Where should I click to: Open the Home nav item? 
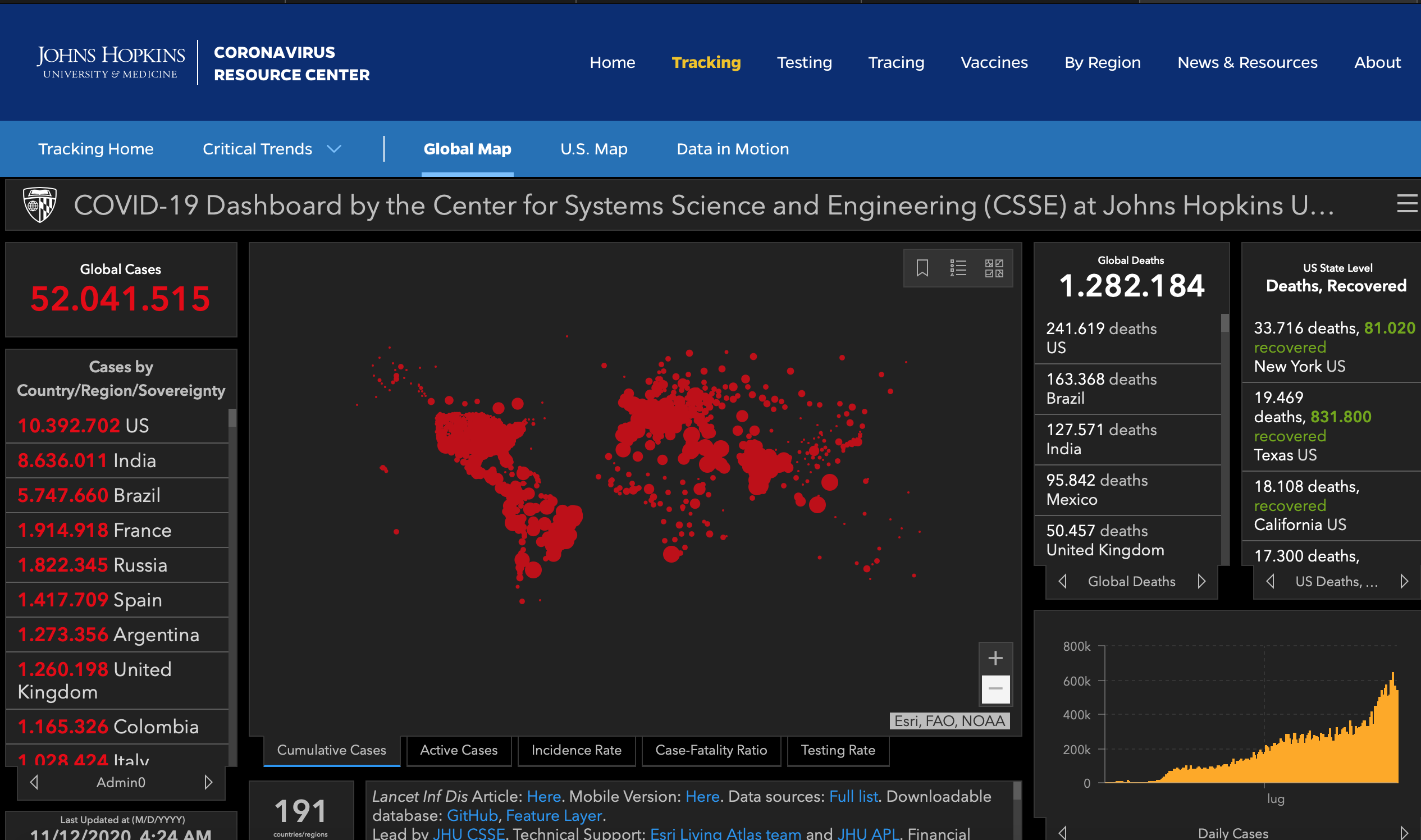click(613, 62)
